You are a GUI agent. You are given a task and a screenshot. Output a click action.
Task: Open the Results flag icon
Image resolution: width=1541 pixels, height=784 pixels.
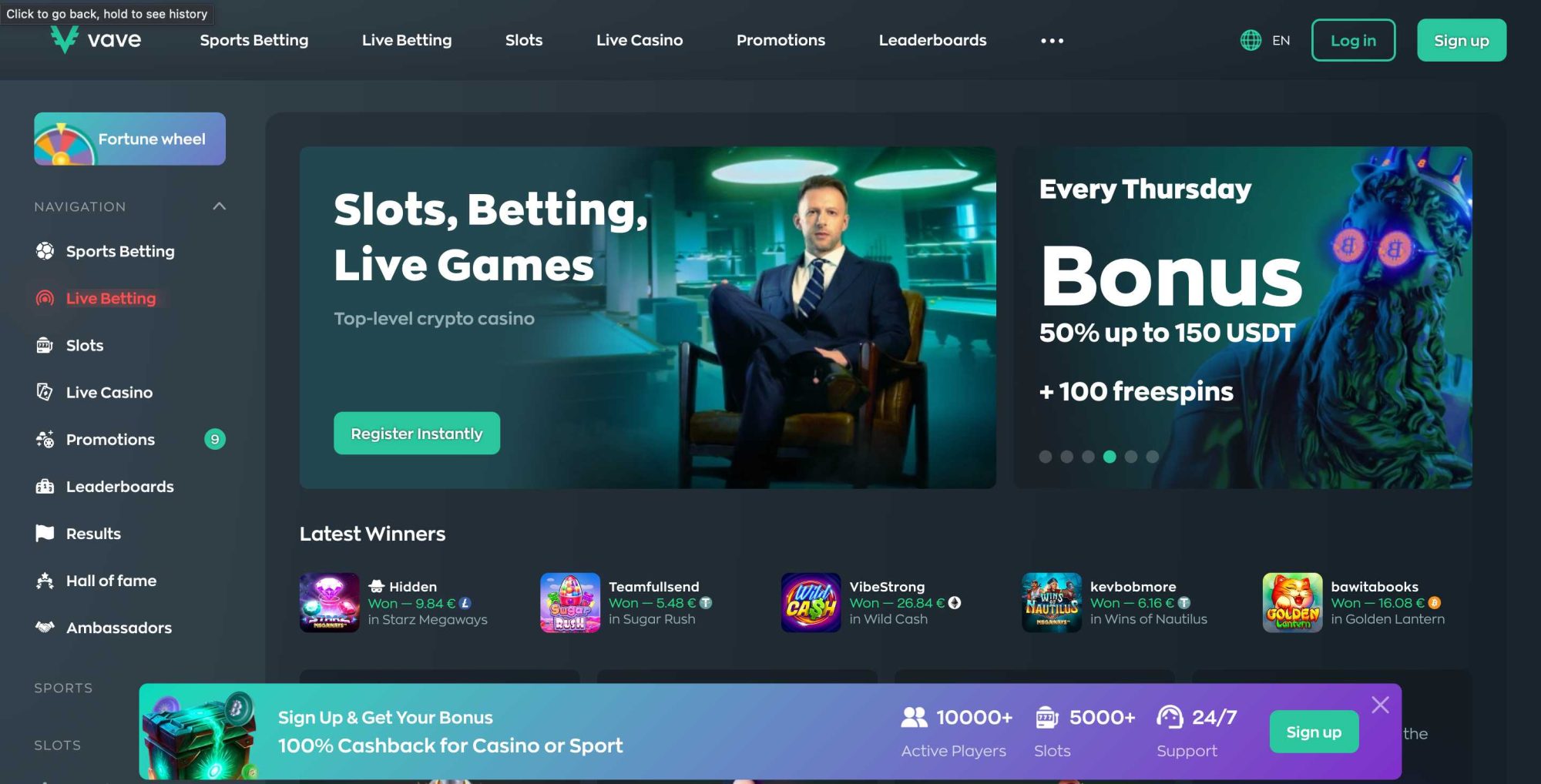click(x=45, y=533)
